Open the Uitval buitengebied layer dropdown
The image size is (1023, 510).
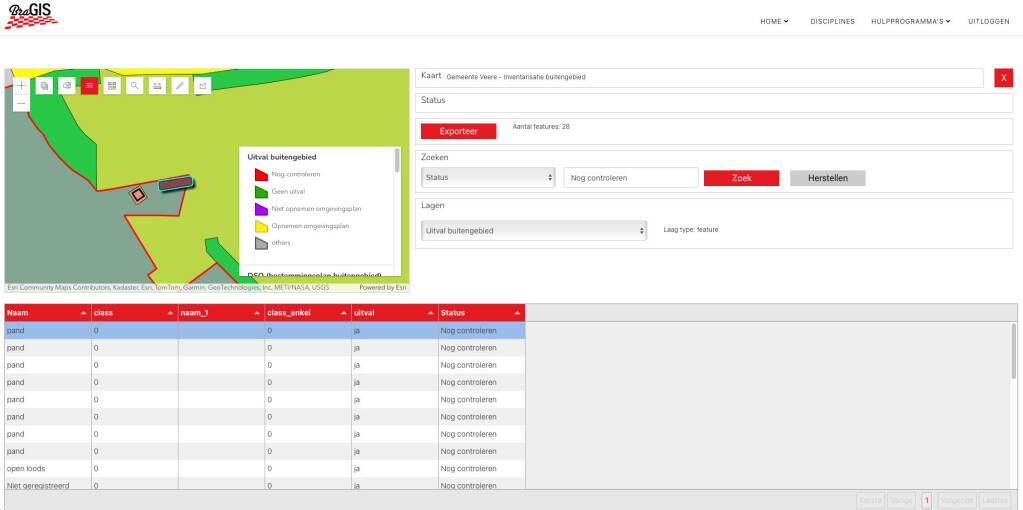click(534, 231)
